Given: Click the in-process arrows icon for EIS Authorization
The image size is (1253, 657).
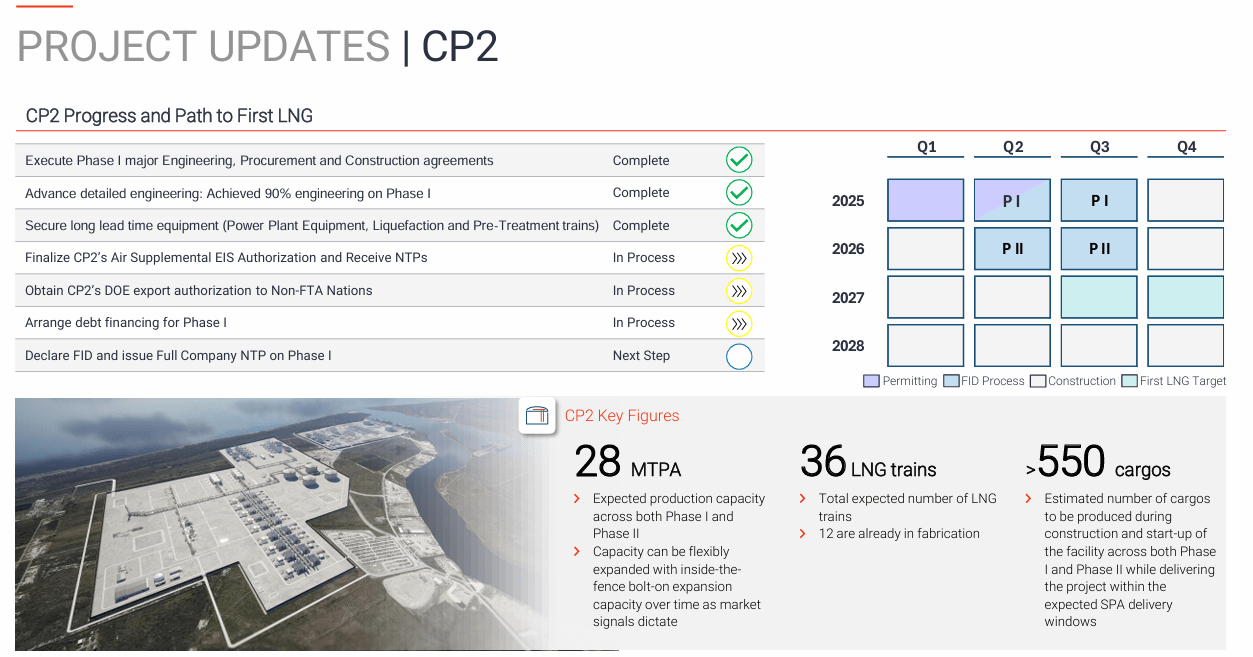Looking at the screenshot, I should click(739, 258).
